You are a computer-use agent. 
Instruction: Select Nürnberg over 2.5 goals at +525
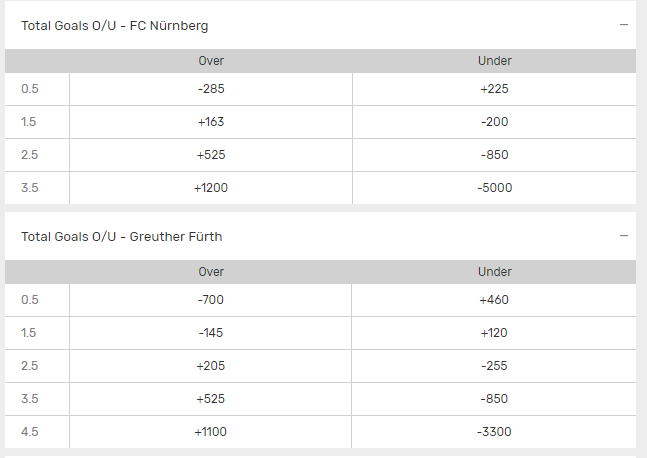211,155
